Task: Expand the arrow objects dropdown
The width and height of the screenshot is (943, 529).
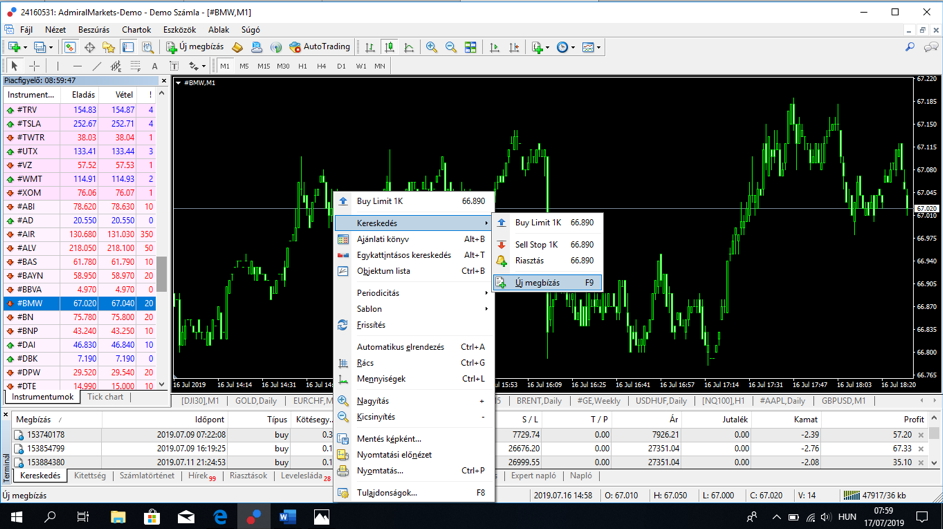Action: tap(204, 66)
